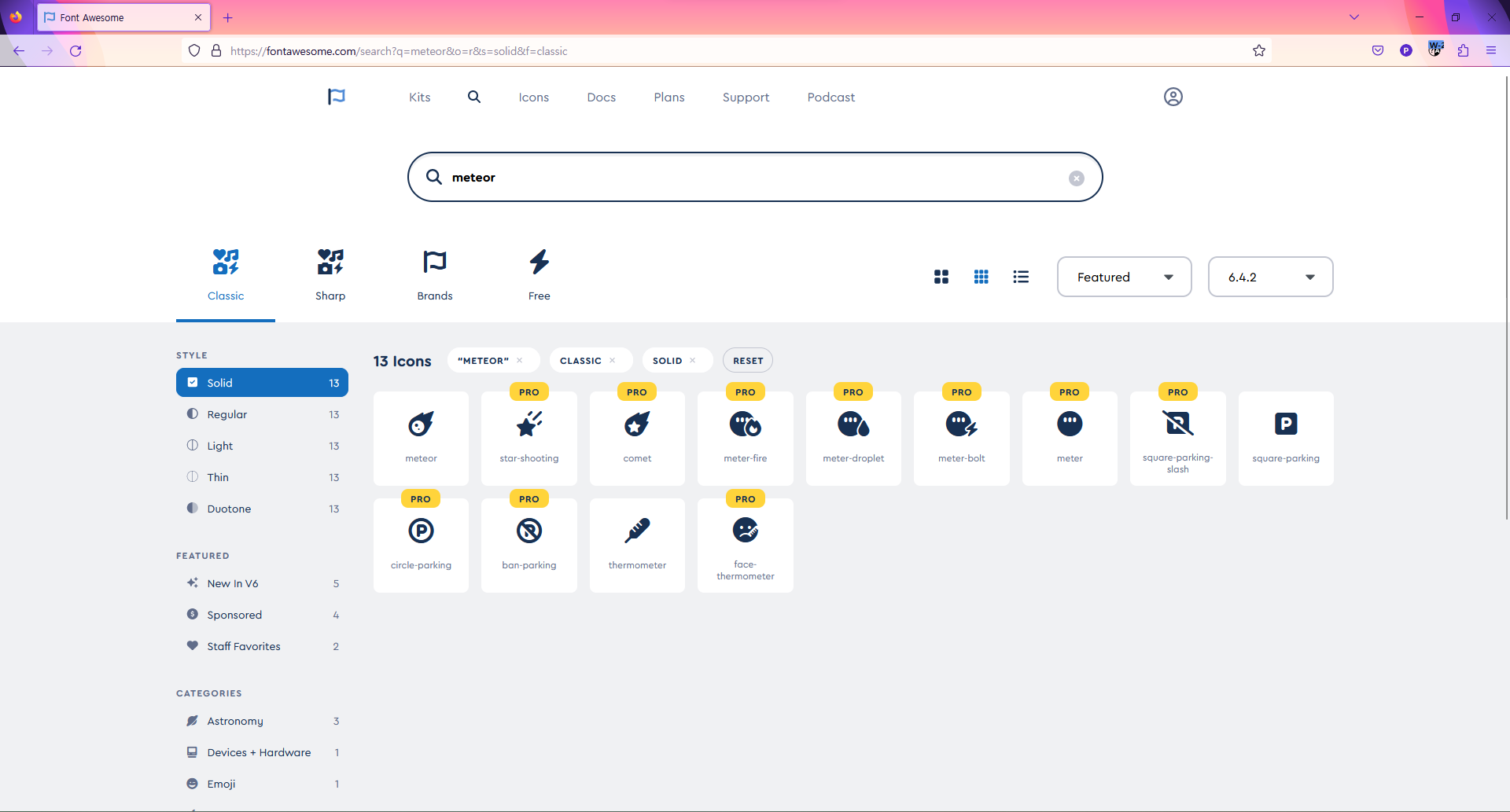Open the Docs navigation link

[602, 97]
